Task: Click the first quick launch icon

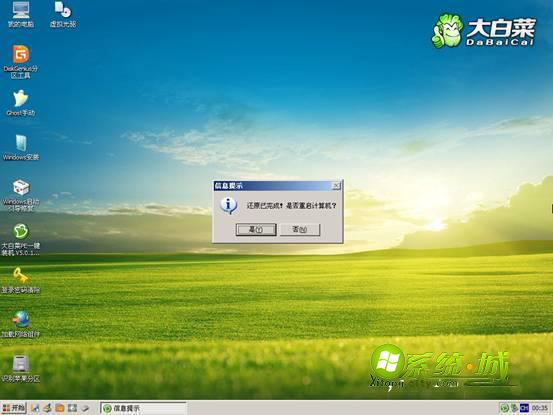Action: coord(35,408)
